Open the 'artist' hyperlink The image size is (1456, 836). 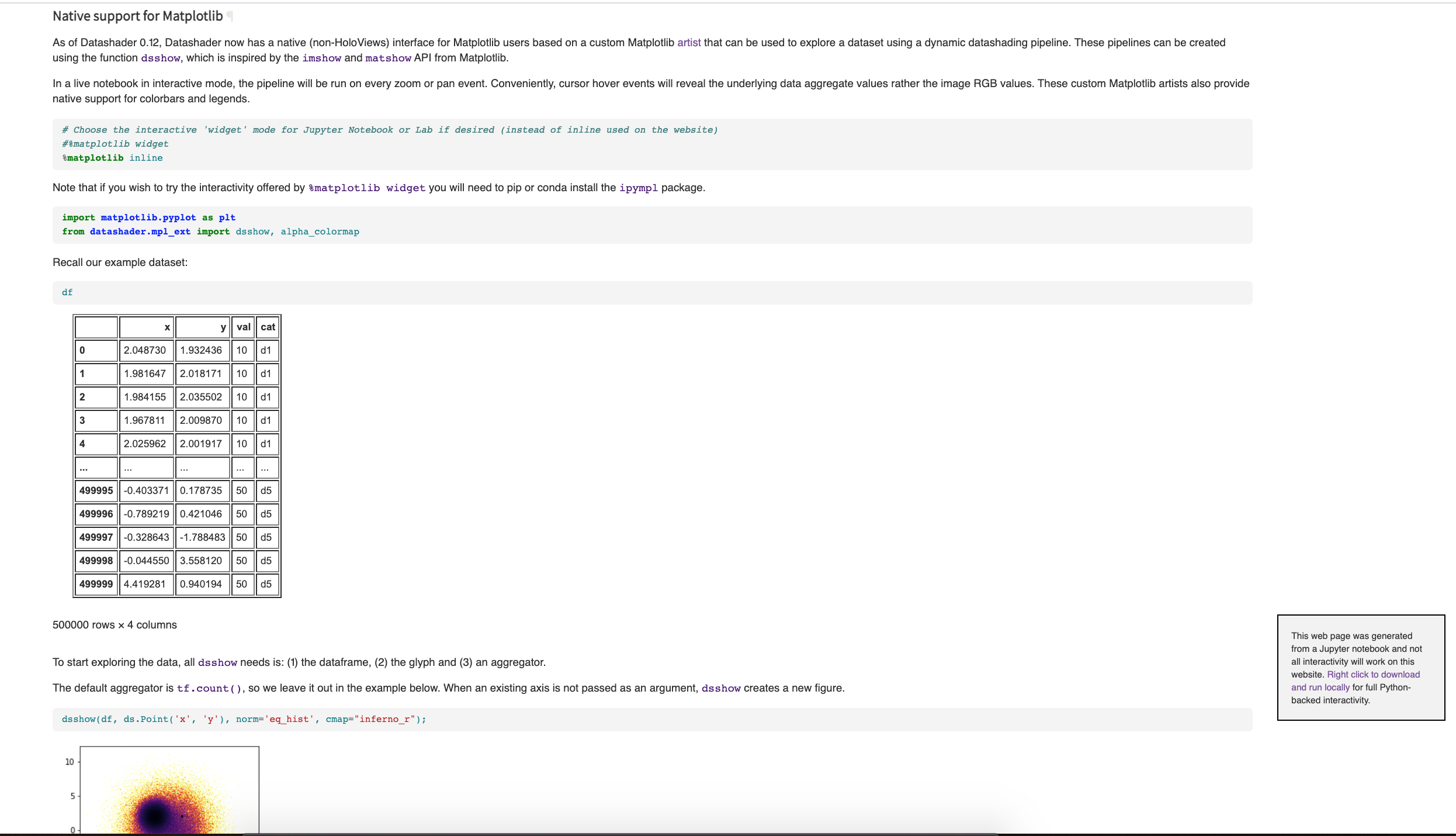tap(688, 42)
